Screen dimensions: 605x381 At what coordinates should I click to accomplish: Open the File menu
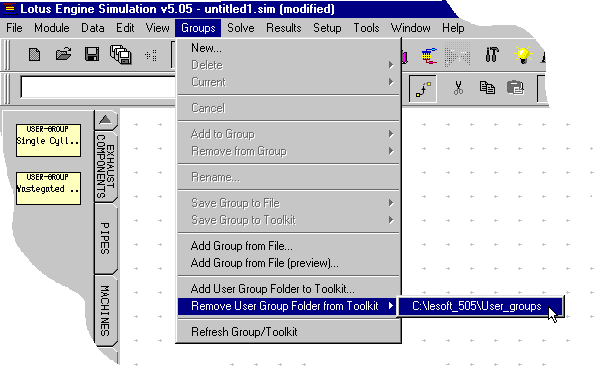coord(14,28)
